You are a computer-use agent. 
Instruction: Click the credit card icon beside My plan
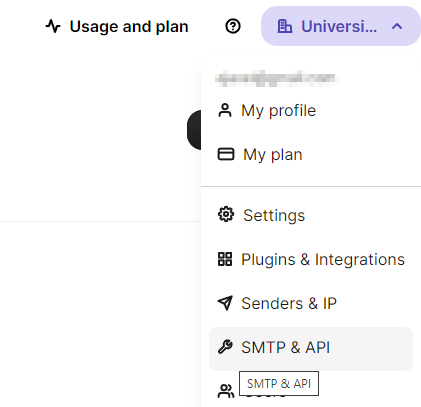pyautogui.click(x=226, y=154)
